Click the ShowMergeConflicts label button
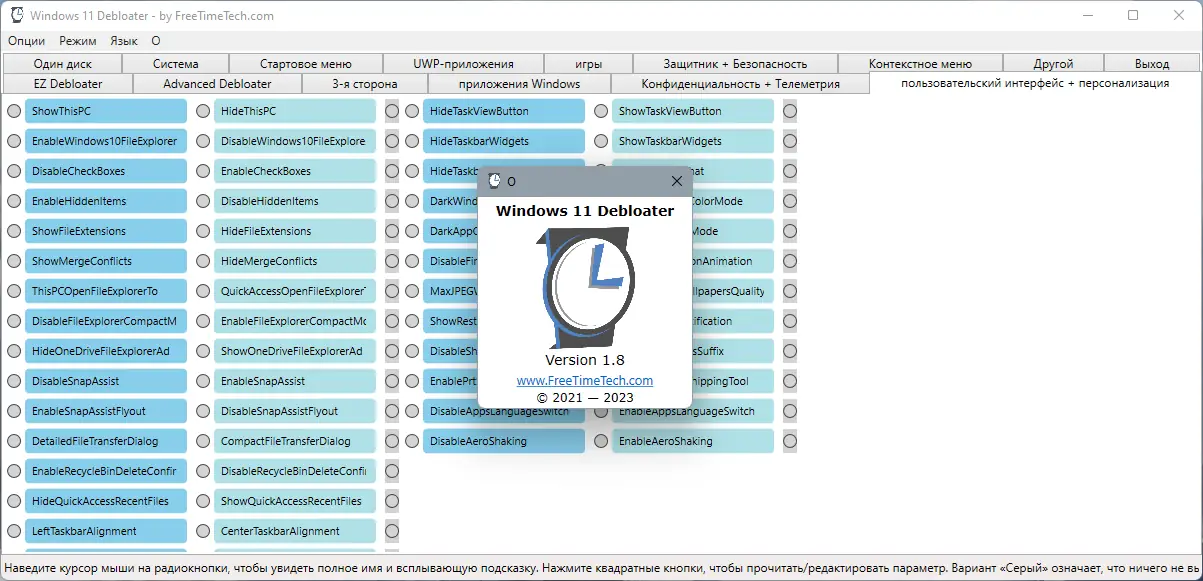 106,261
